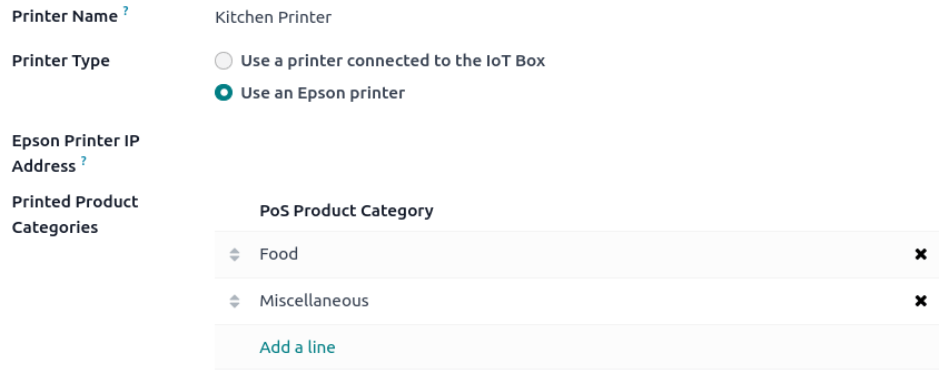
Task: Click the Printer Name label
Action: (65, 17)
